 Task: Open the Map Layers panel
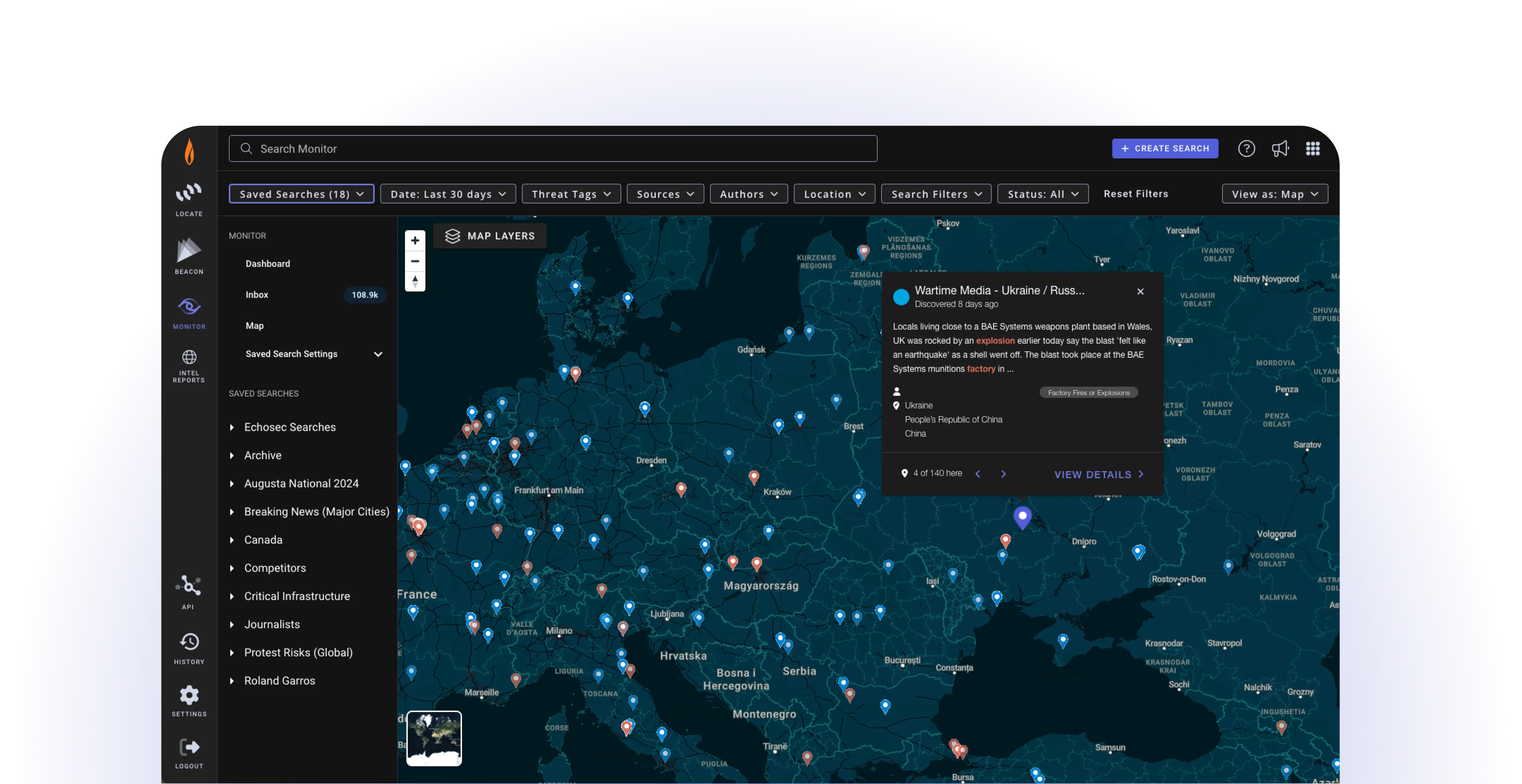[x=490, y=236]
